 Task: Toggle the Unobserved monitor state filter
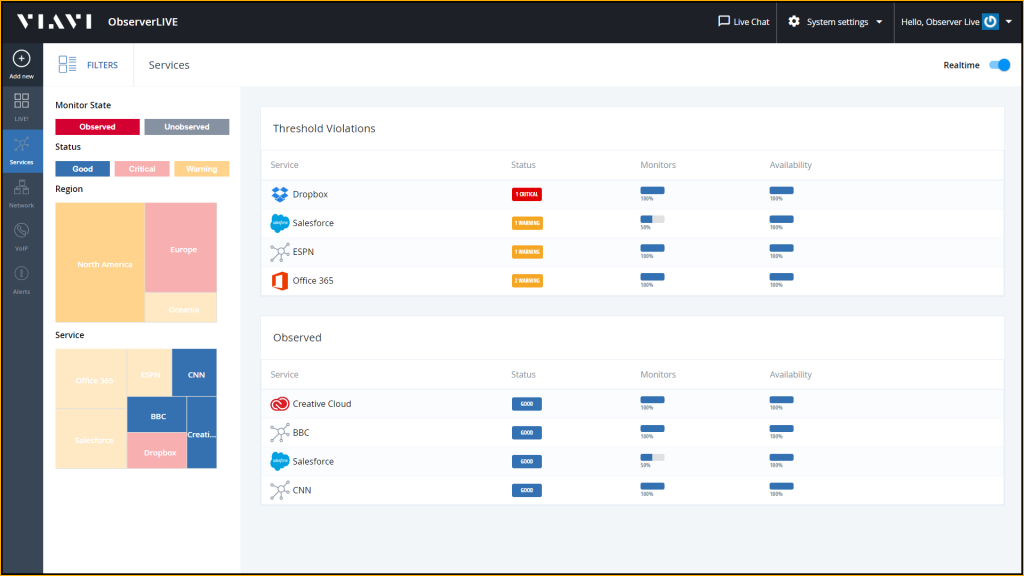[x=187, y=127]
